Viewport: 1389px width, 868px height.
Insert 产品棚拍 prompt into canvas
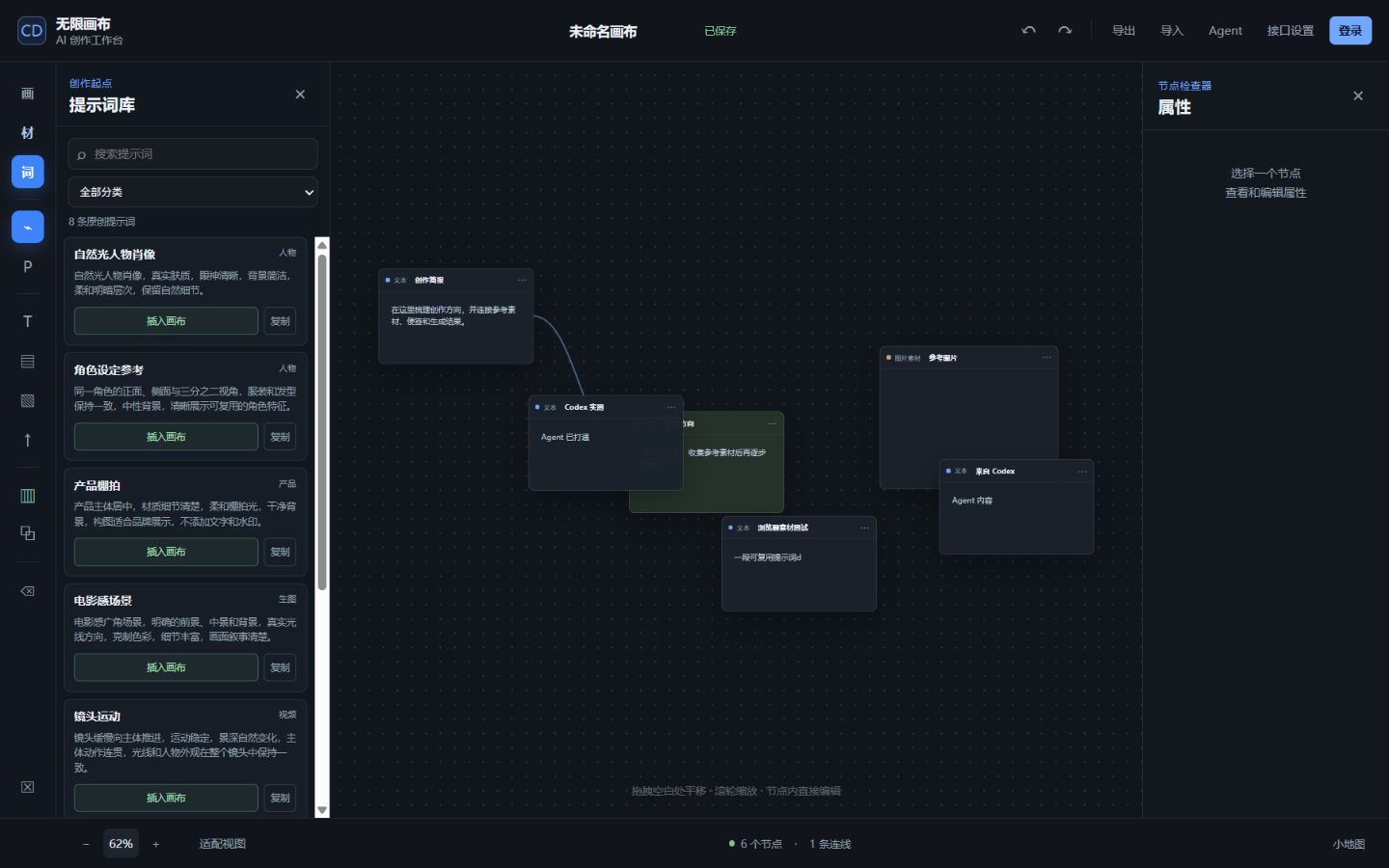point(166,552)
